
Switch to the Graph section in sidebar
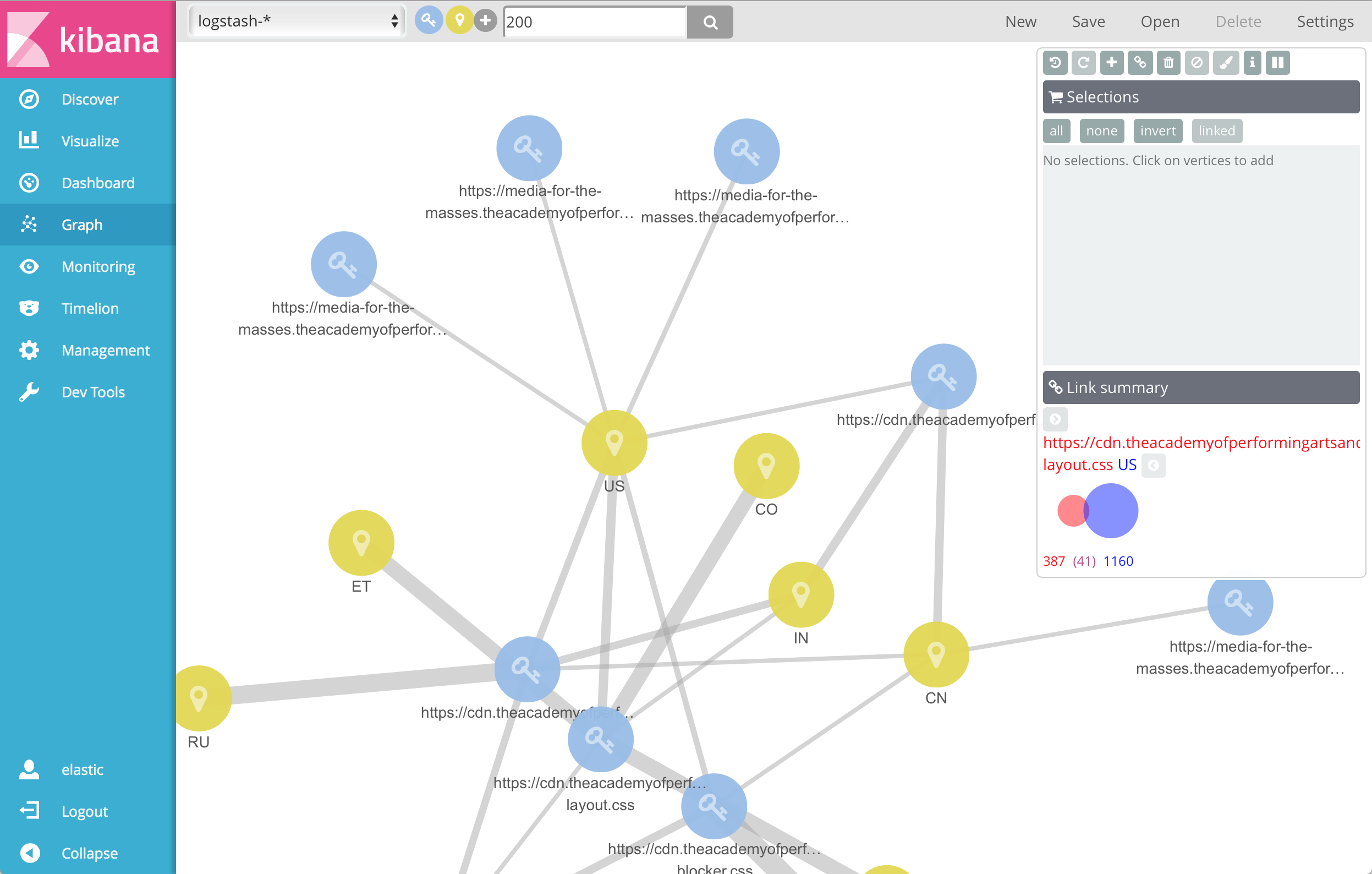81,225
